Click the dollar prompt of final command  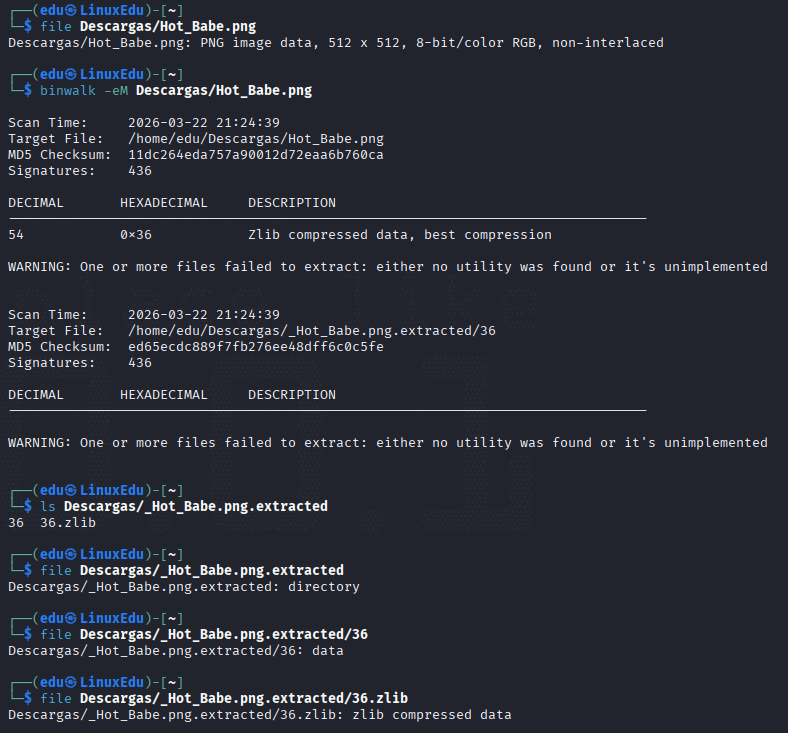tap(28, 698)
